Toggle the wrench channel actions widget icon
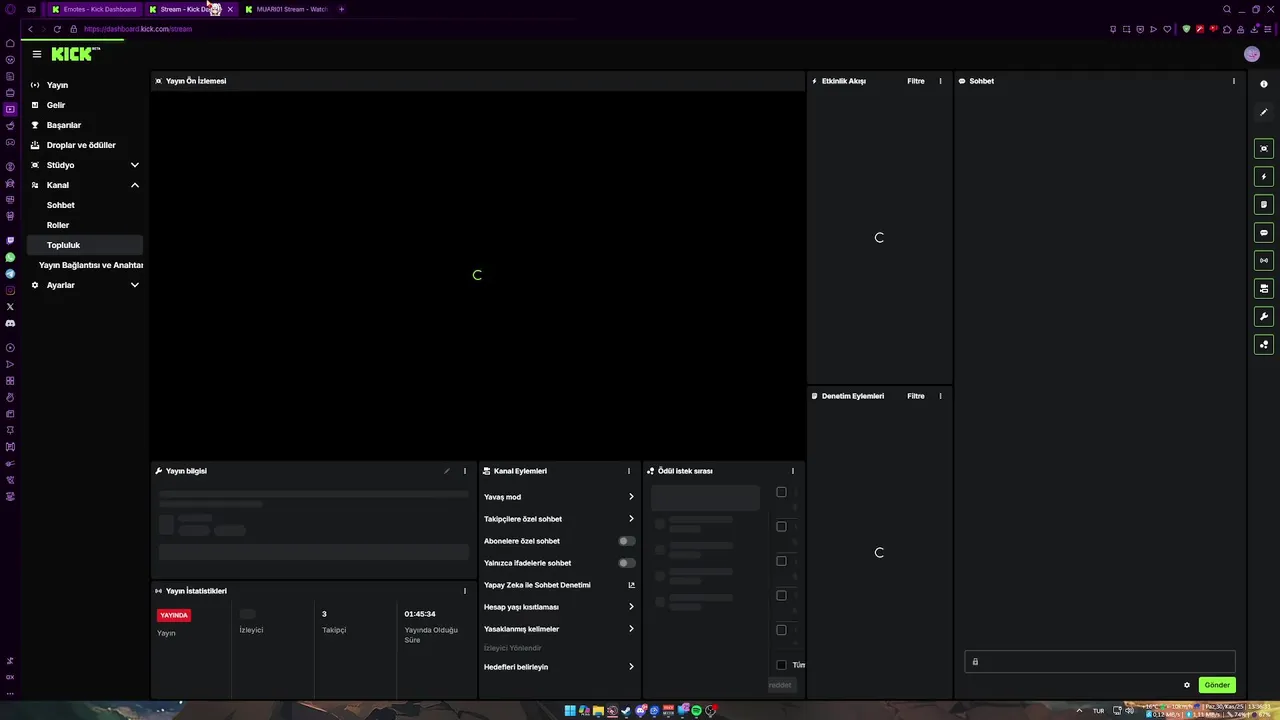This screenshot has width=1280, height=720. (1264, 316)
